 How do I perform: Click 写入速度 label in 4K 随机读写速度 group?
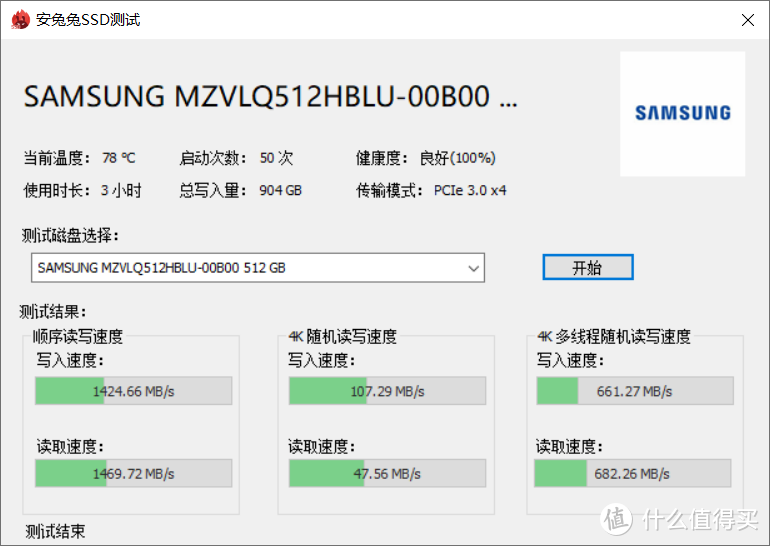tap(321, 360)
